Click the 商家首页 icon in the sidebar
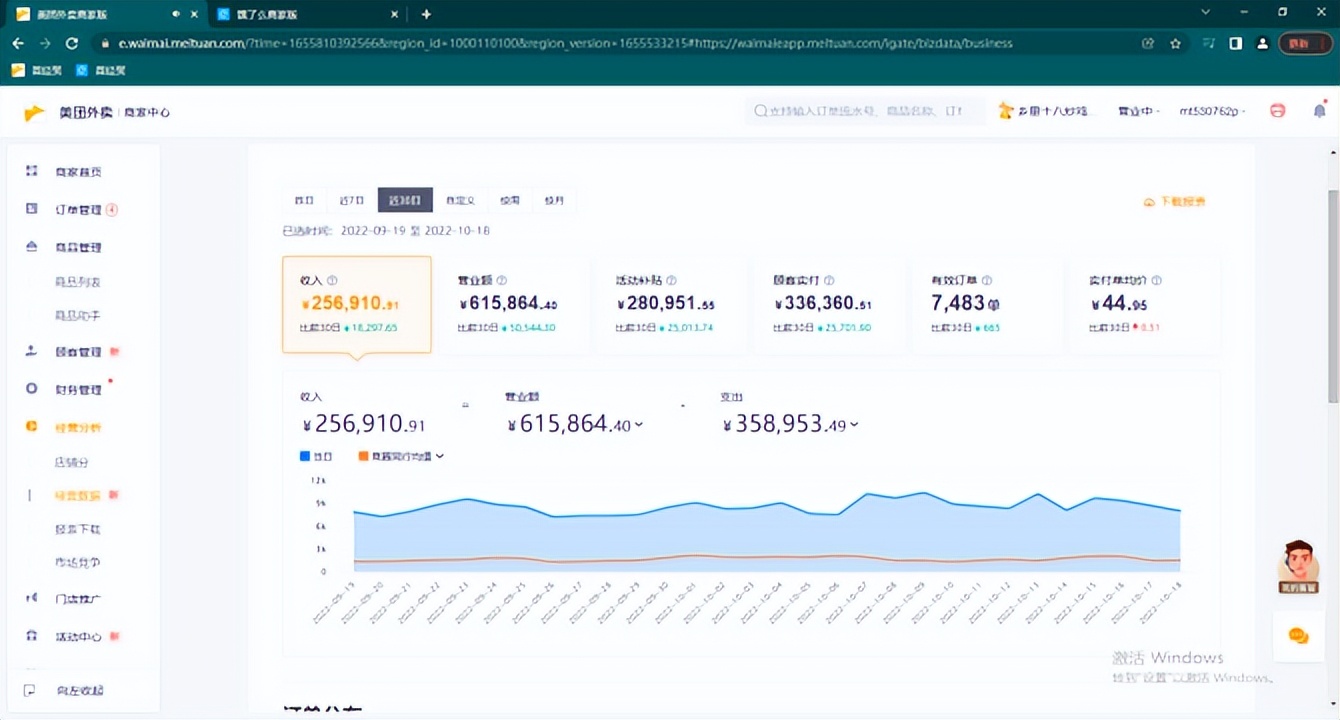The height and width of the screenshot is (720, 1340). [x=32, y=172]
